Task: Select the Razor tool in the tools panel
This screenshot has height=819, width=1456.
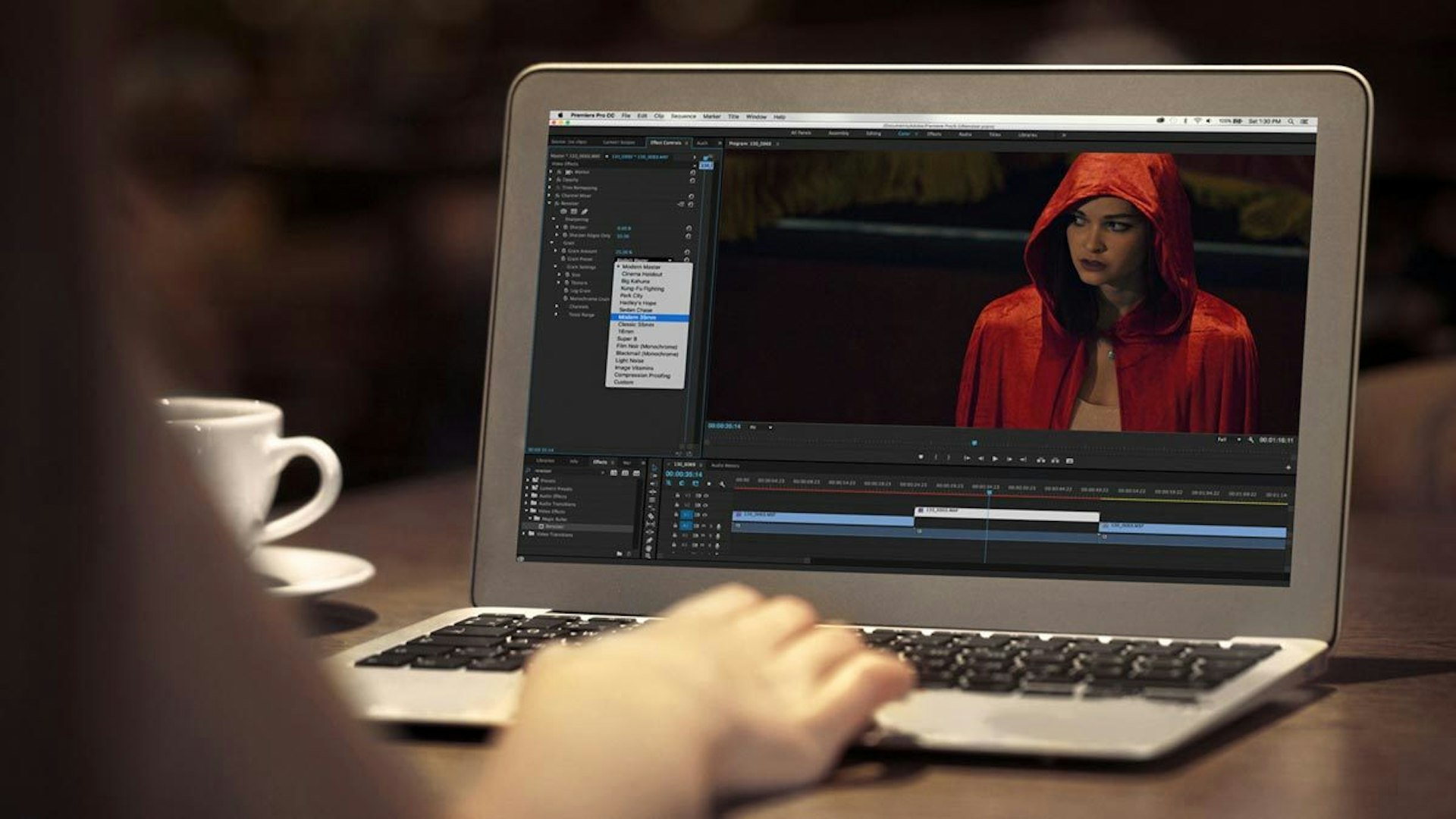Action: [x=651, y=516]
